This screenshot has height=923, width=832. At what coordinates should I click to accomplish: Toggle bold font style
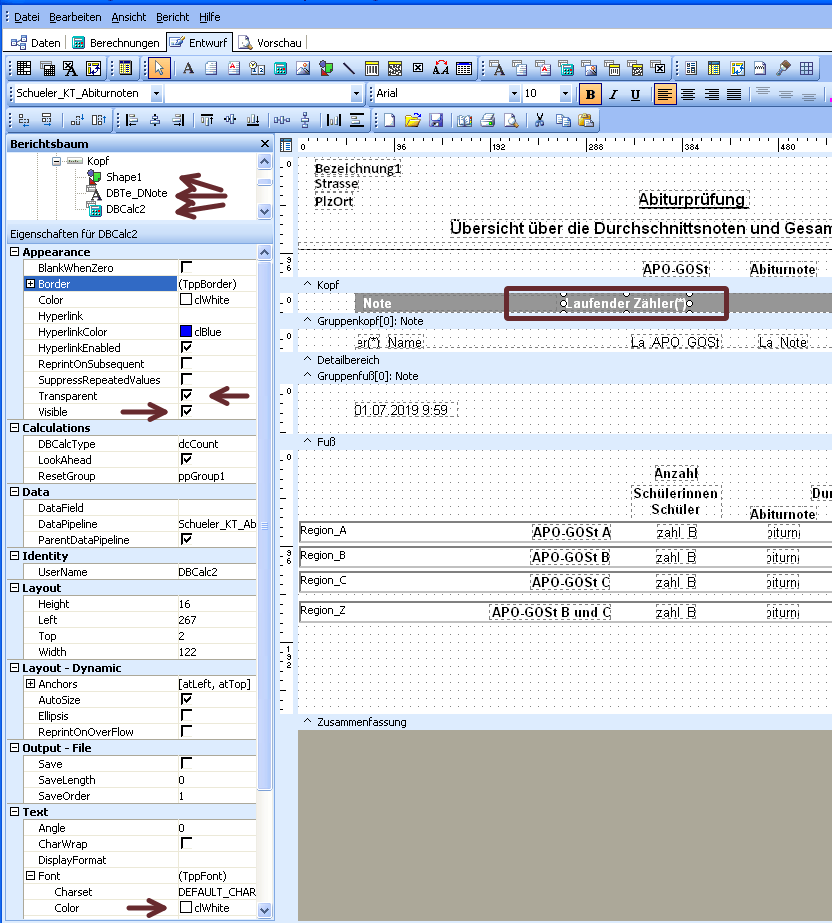590,94
